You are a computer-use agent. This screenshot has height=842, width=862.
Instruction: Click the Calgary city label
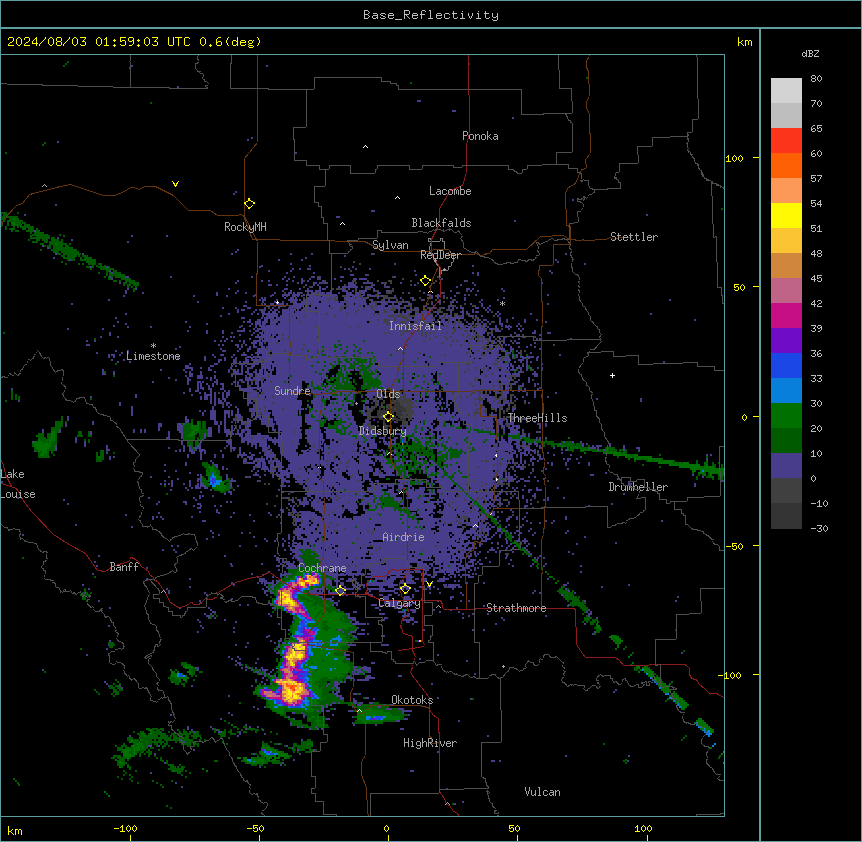point(399,603)
